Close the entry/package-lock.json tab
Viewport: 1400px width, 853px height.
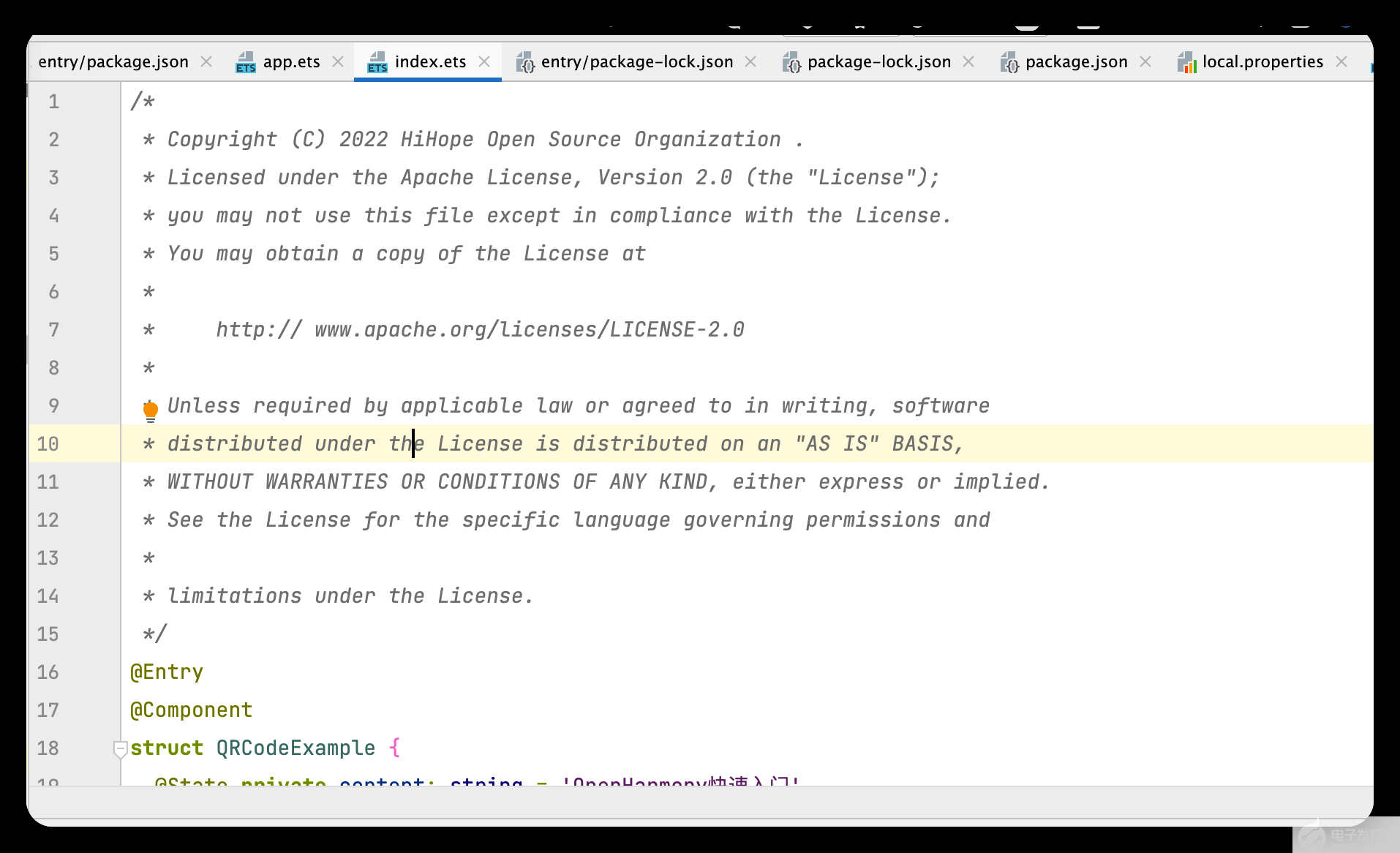[x=750, y=61]
